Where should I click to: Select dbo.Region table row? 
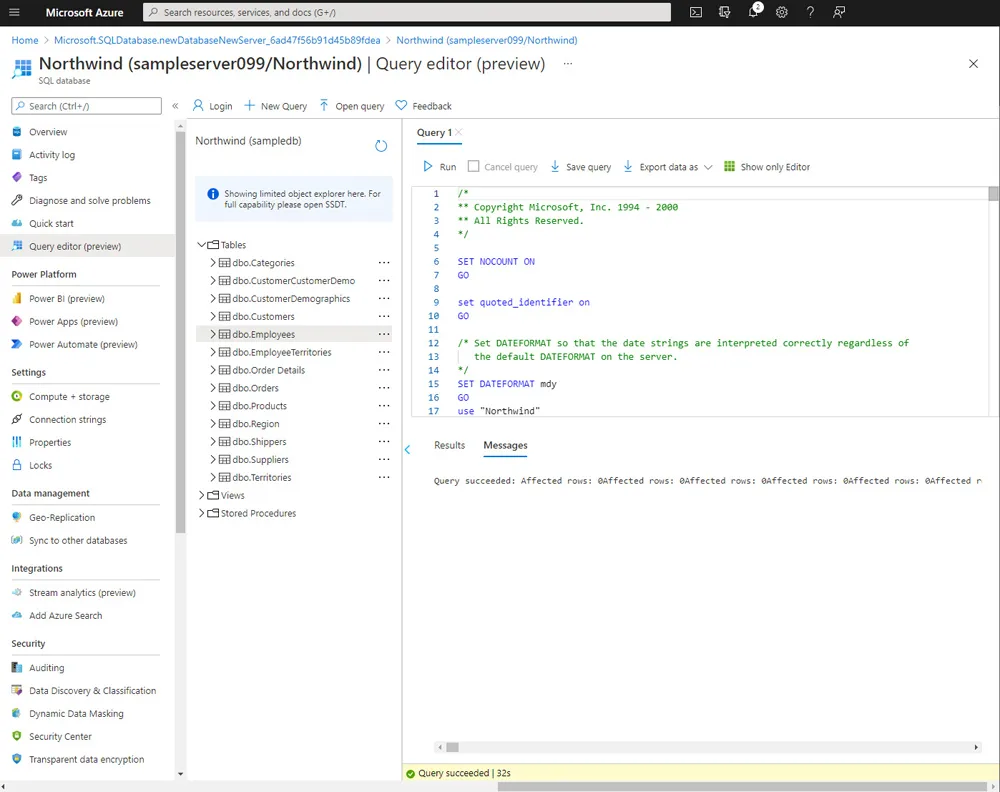(x=294, y=423)
